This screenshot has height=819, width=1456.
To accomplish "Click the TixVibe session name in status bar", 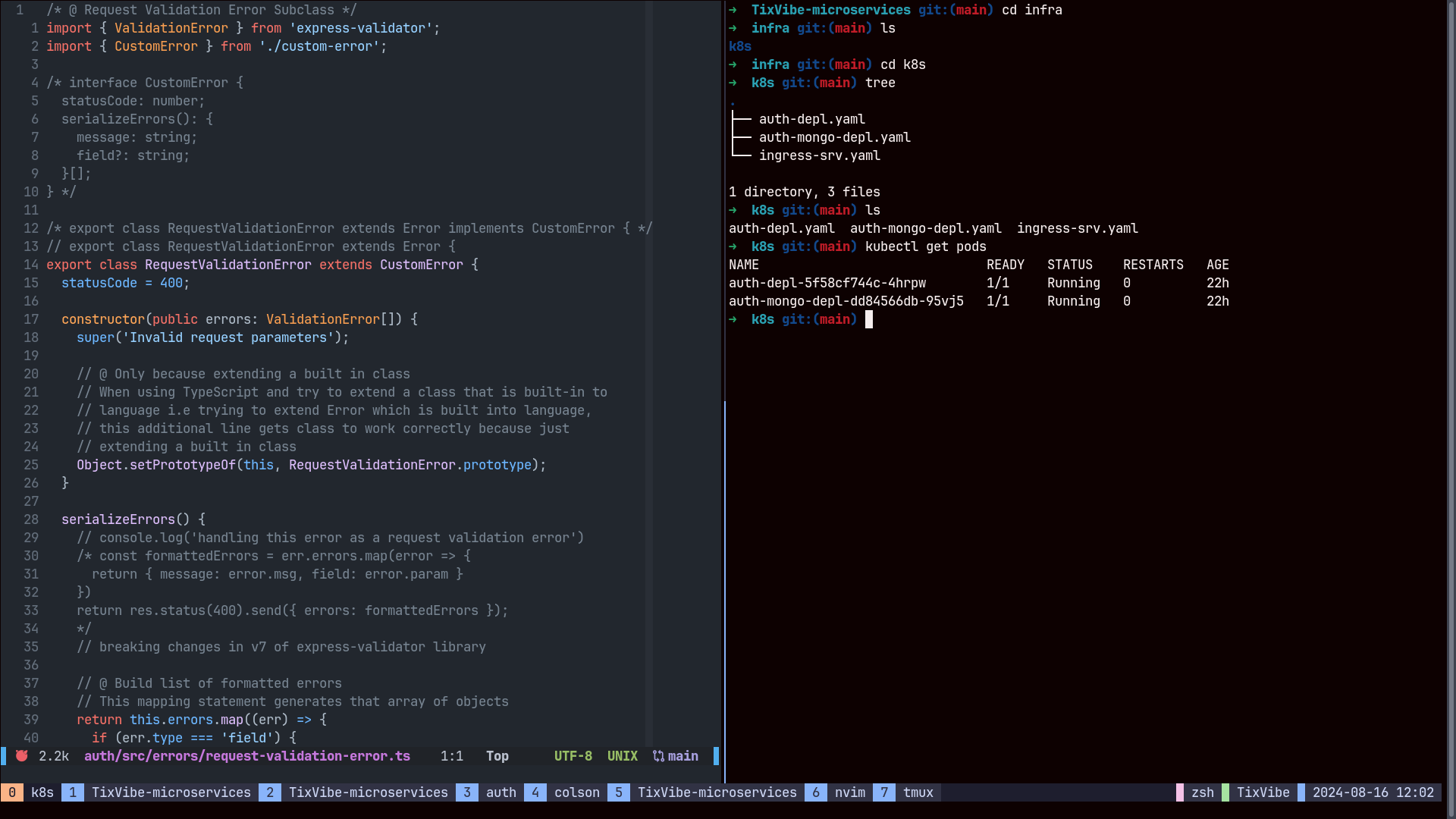I will tap(1263, 792).
